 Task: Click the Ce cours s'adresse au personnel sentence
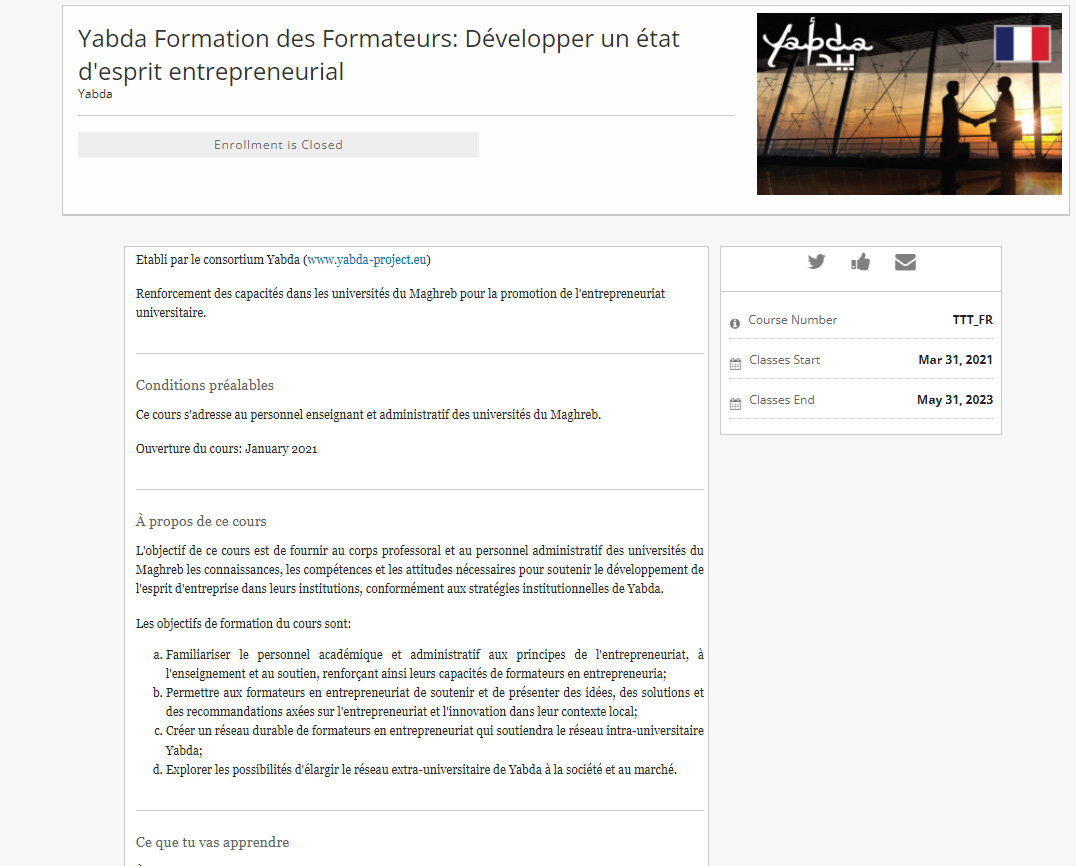click(x=369, y=414)
